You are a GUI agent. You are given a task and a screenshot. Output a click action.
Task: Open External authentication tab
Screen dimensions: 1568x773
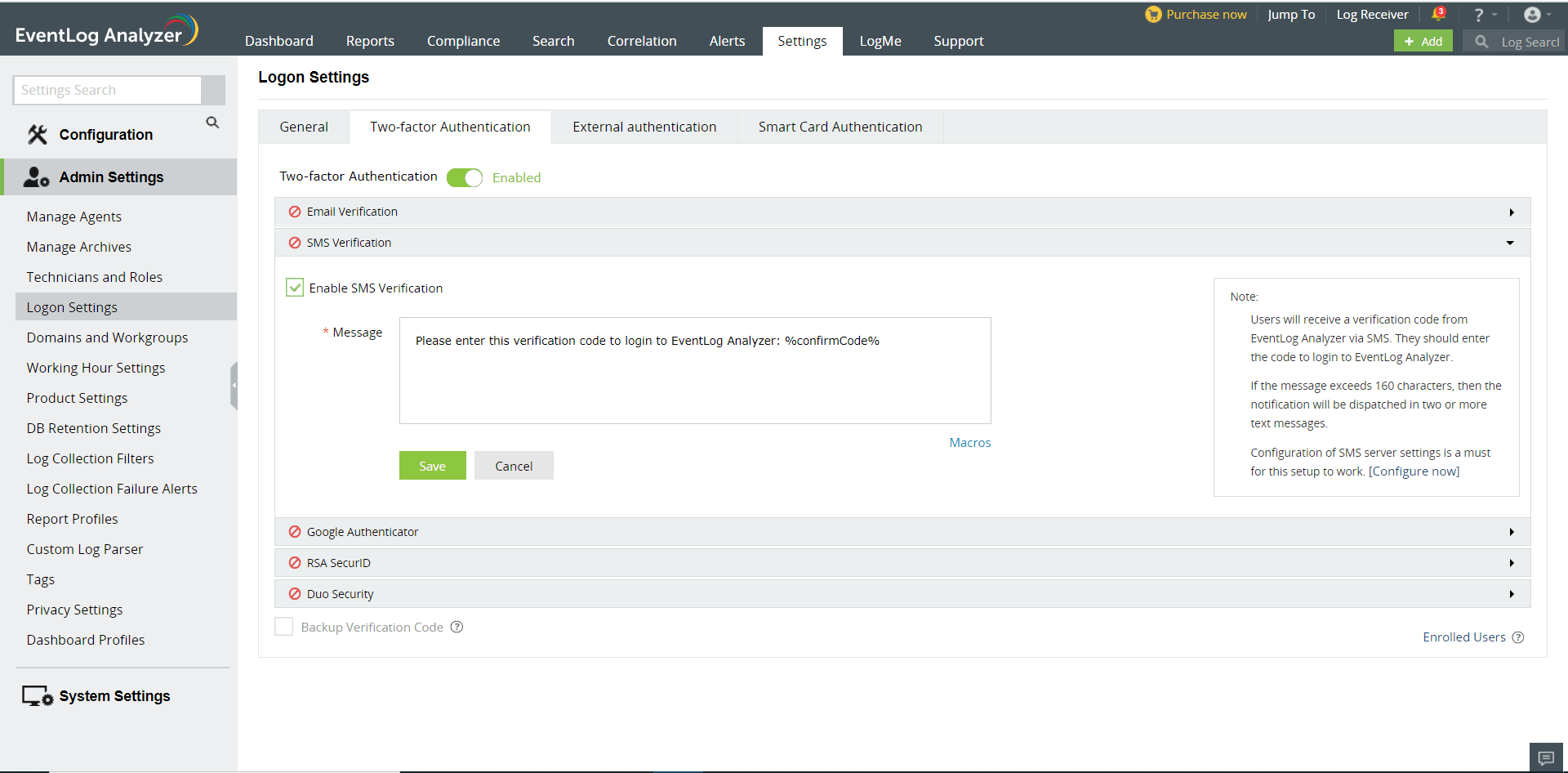(x=644, y=127)
